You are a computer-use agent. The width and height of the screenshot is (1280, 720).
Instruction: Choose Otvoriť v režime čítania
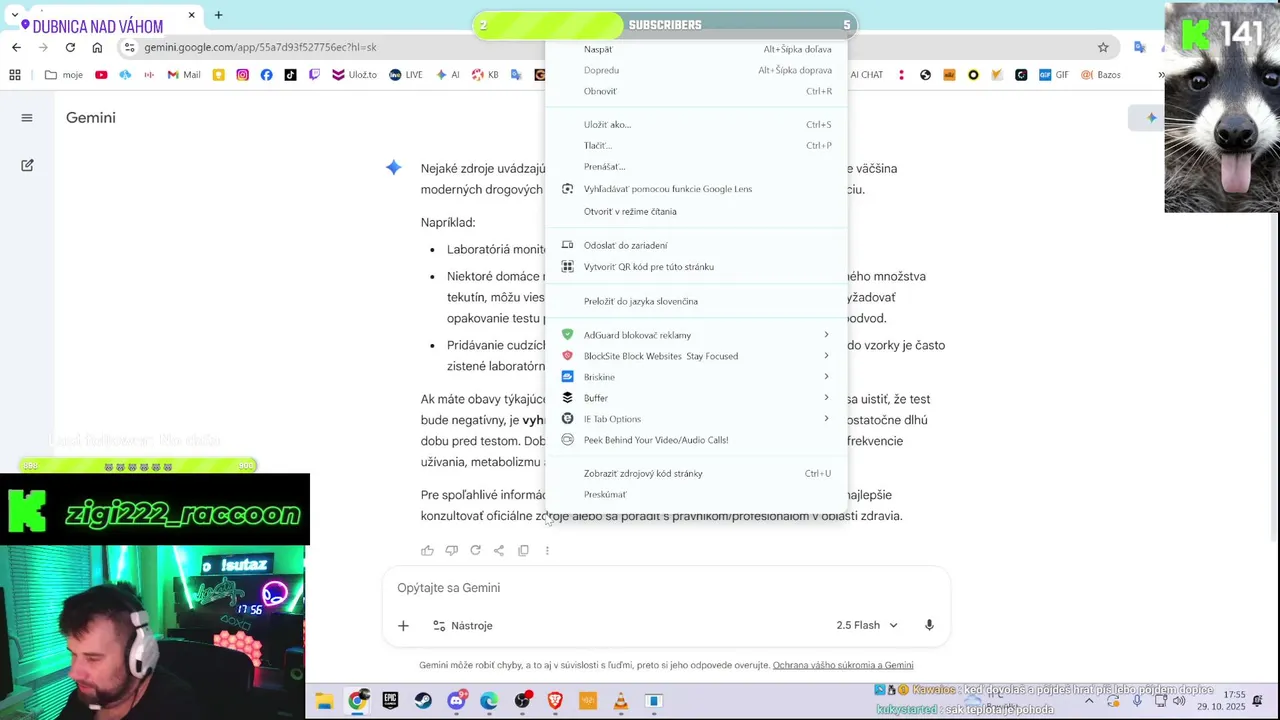[697, 212]
